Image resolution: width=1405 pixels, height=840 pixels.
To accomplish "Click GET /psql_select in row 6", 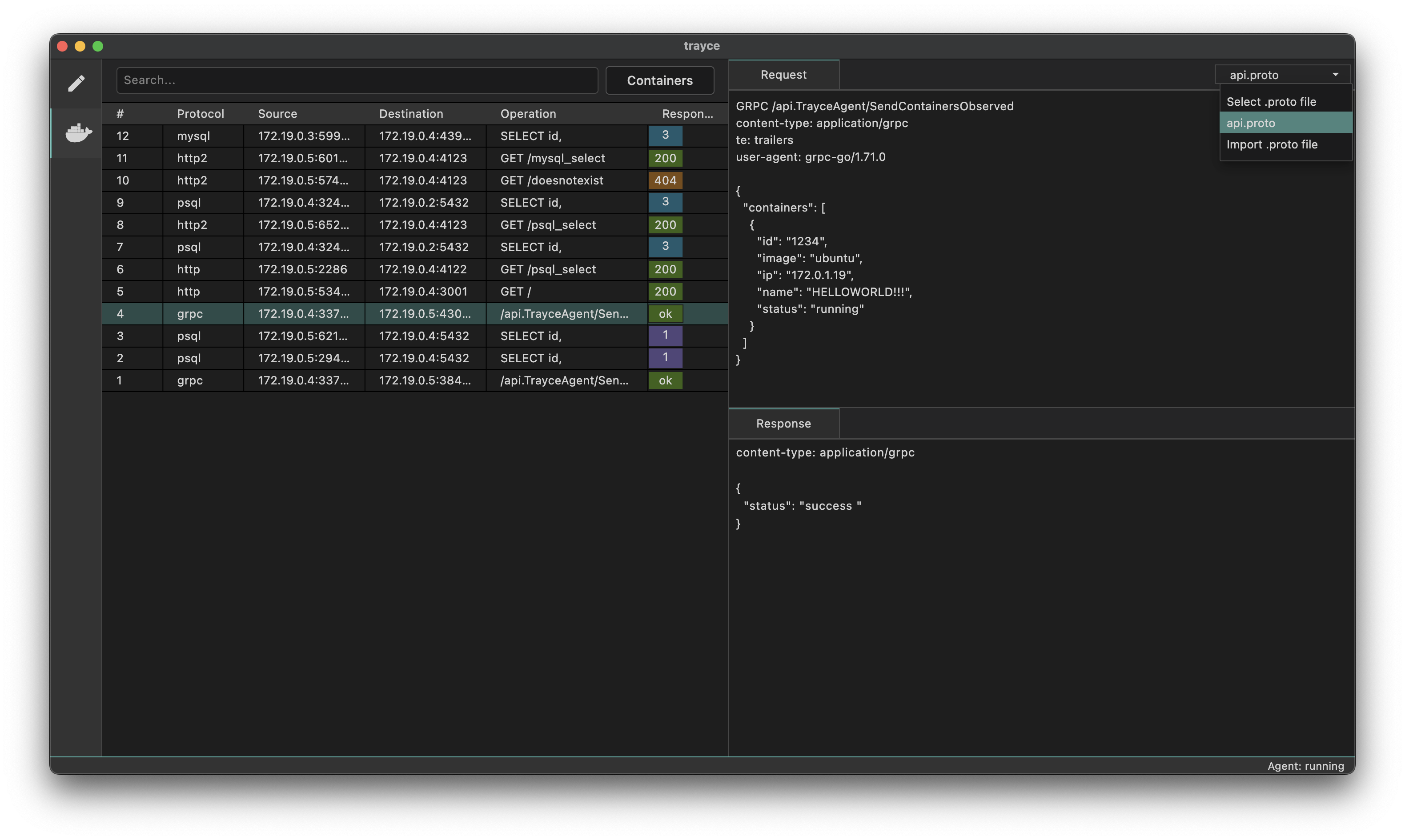I will tap(566, 269).
